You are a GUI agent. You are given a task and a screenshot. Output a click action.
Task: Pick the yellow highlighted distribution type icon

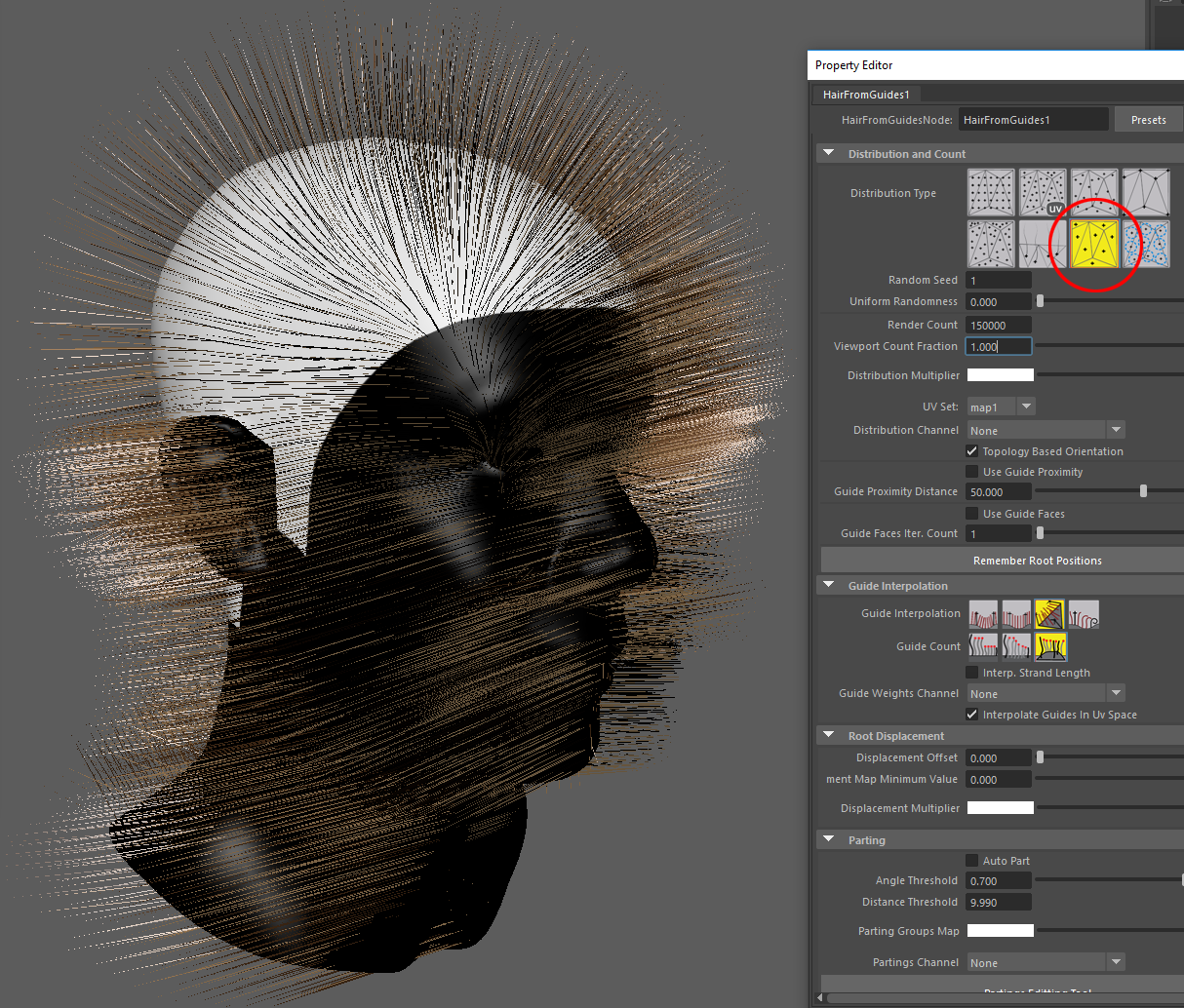click(1093, 244)
